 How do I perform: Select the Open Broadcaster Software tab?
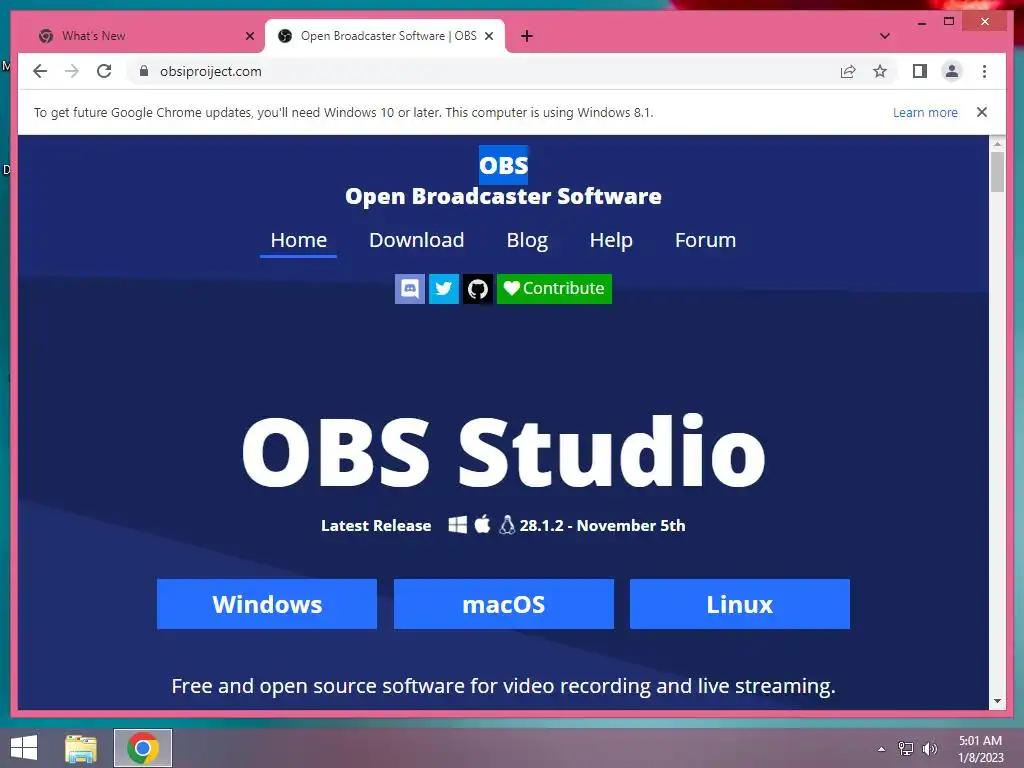pos(385,36)
